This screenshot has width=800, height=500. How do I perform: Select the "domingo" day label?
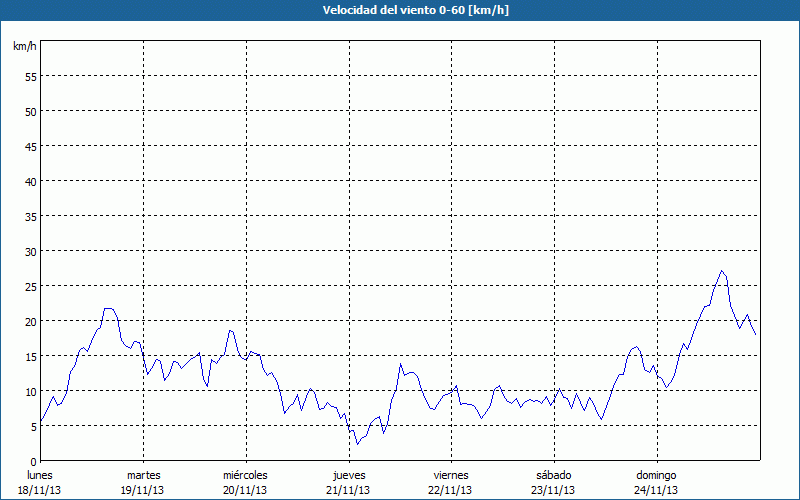[656, 475]
